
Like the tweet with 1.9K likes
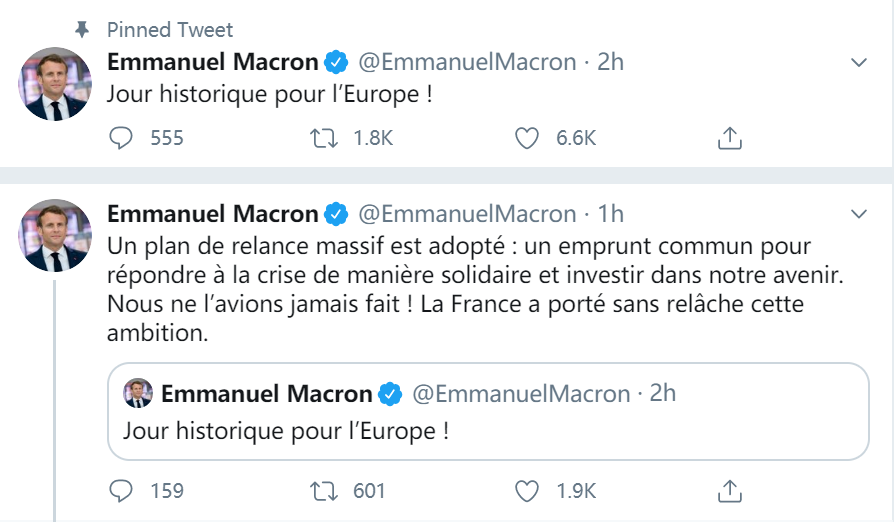527,490
